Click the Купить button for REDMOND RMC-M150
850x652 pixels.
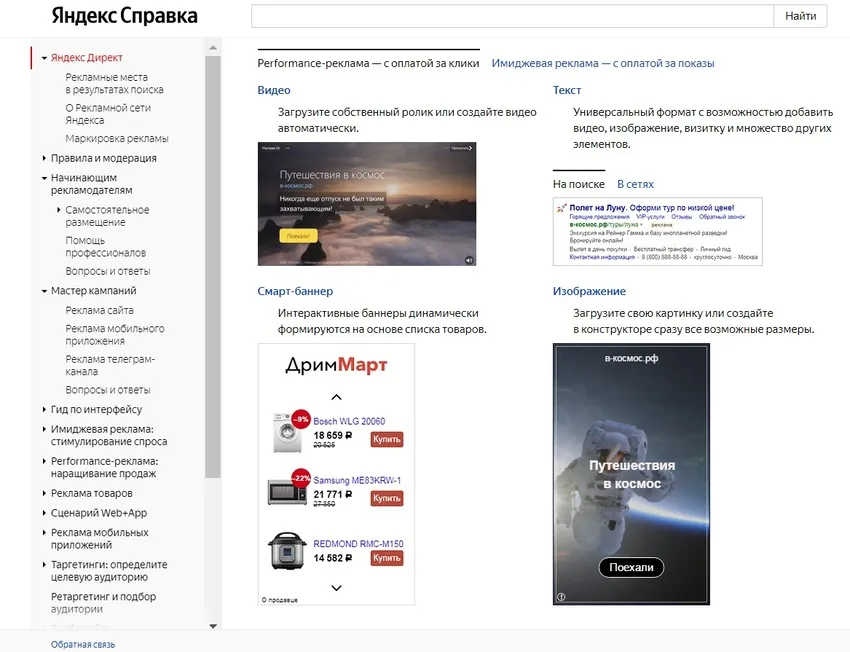coord(387,556)
